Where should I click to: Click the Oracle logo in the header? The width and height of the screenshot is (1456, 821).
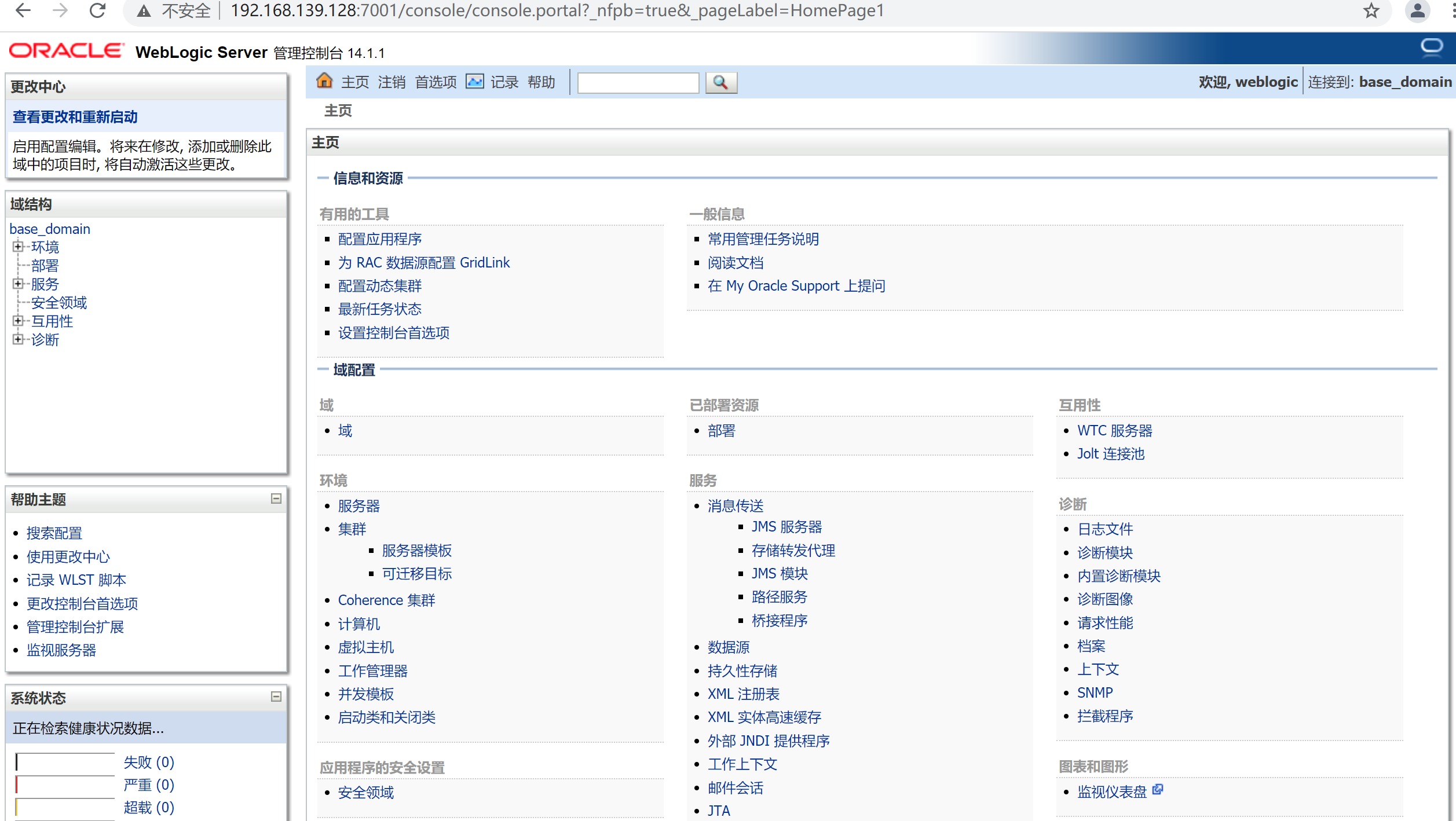67,51
